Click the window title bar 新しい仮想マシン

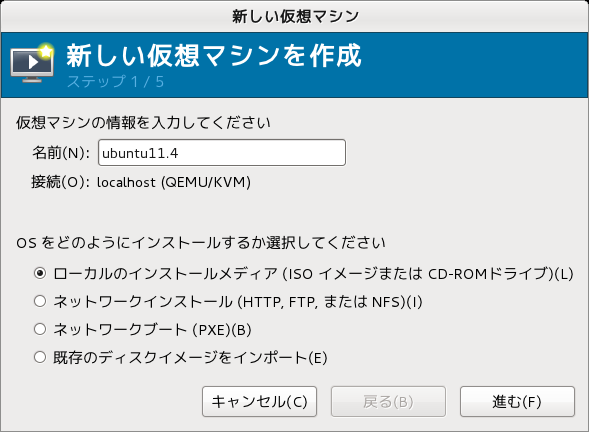tap(295, 16)
